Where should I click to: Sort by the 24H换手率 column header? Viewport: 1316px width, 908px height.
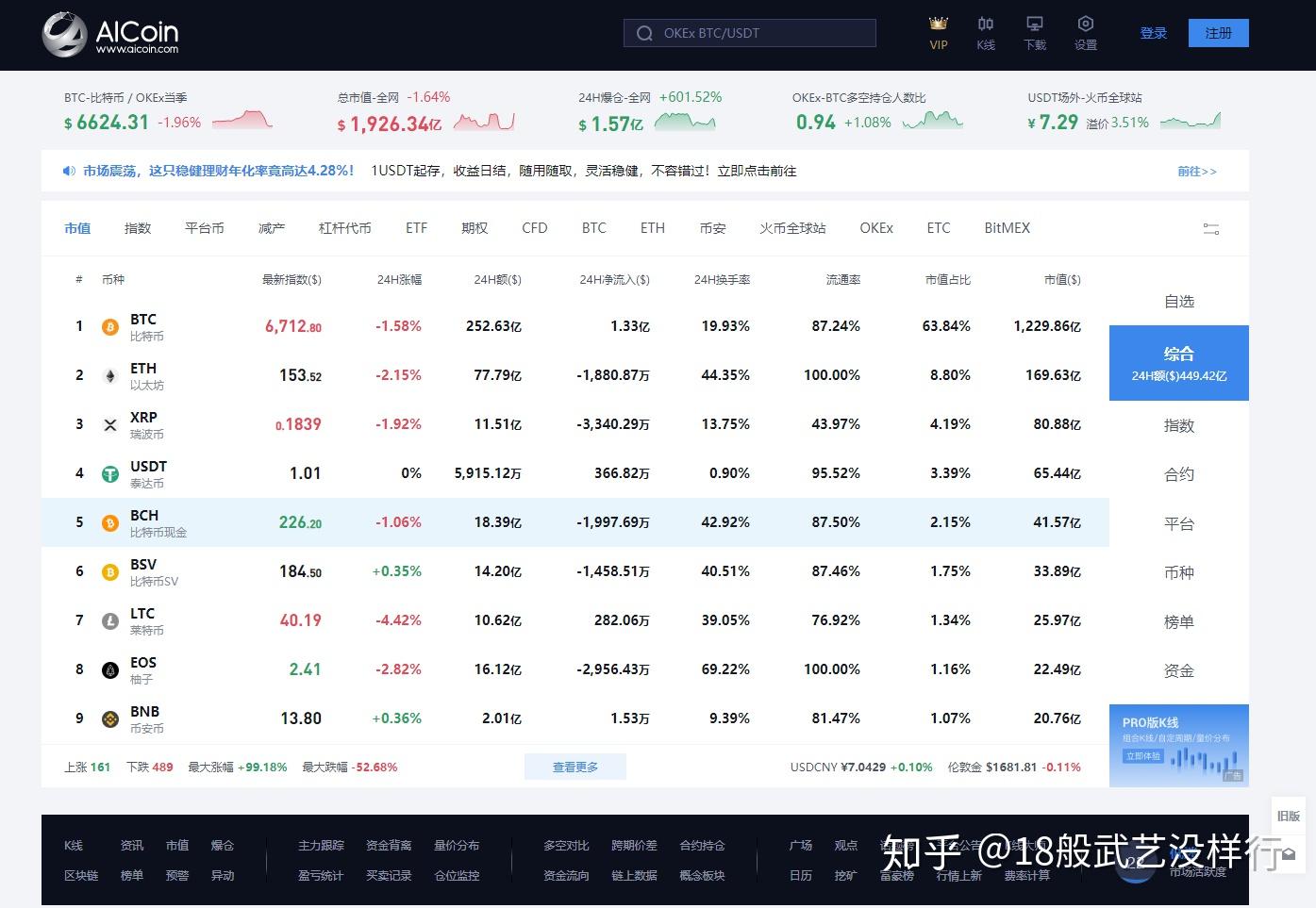[722, 280]
